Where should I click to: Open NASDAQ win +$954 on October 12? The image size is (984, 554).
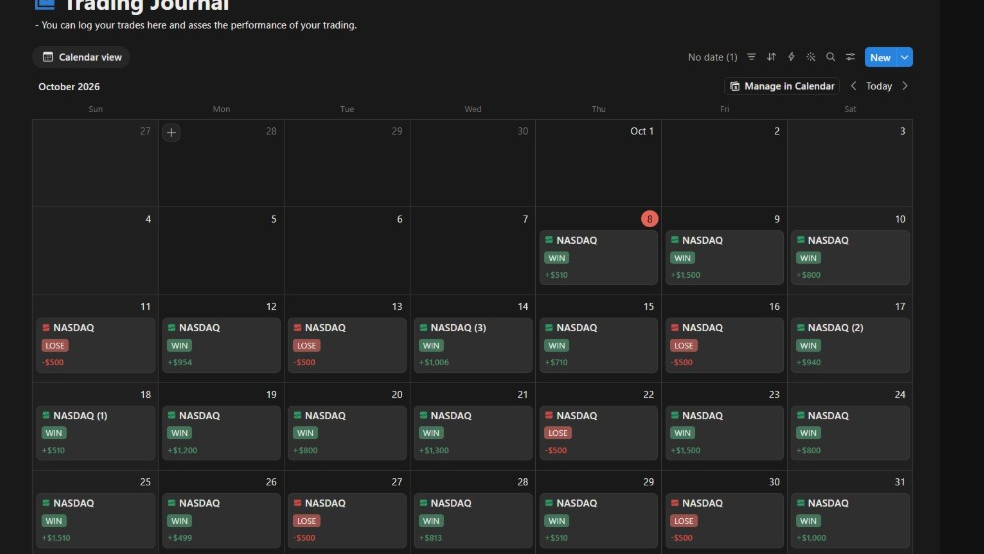(221, 345)
